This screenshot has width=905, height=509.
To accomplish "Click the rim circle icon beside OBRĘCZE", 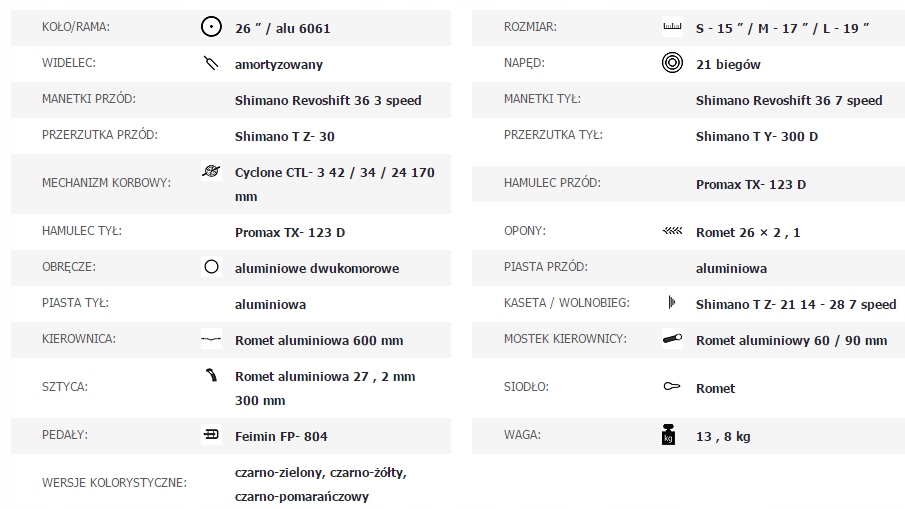I will pos(211,267).
